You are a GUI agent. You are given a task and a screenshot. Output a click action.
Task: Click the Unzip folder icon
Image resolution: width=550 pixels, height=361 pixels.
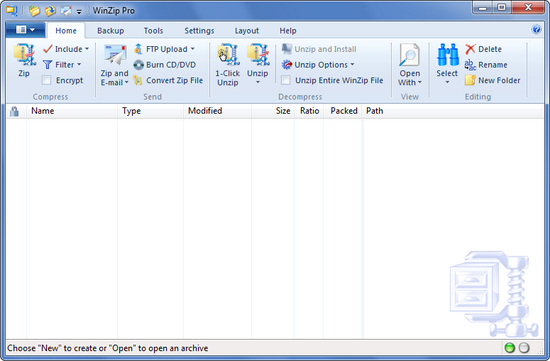coord(258,55)
